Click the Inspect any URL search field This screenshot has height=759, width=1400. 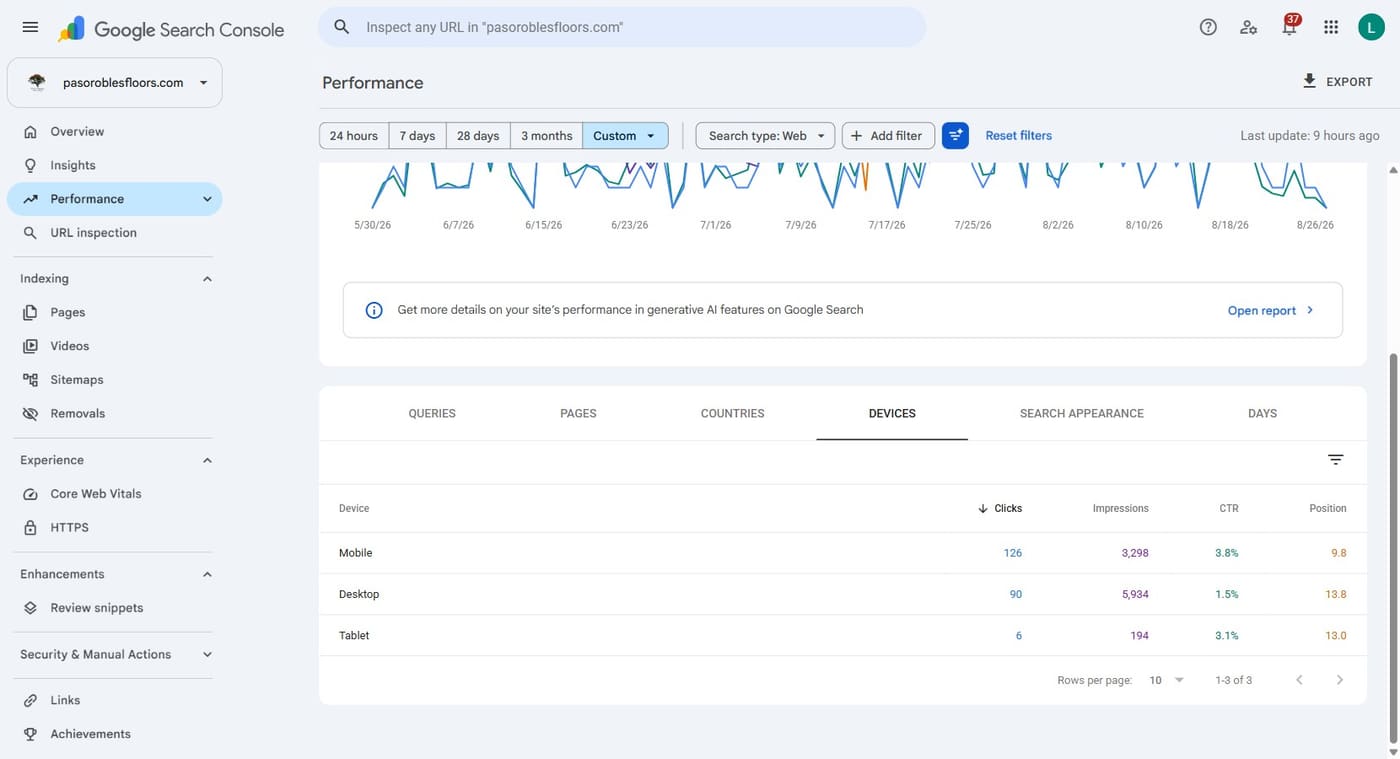coord(622,27)
